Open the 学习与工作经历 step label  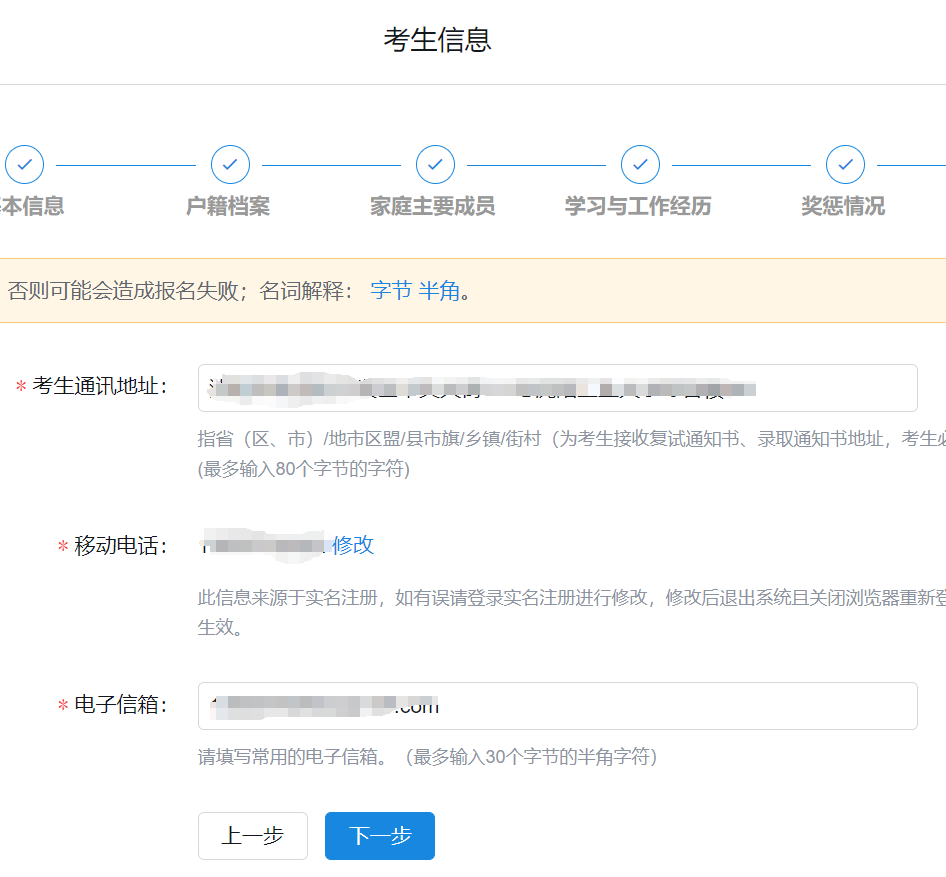tap(638, 206)
